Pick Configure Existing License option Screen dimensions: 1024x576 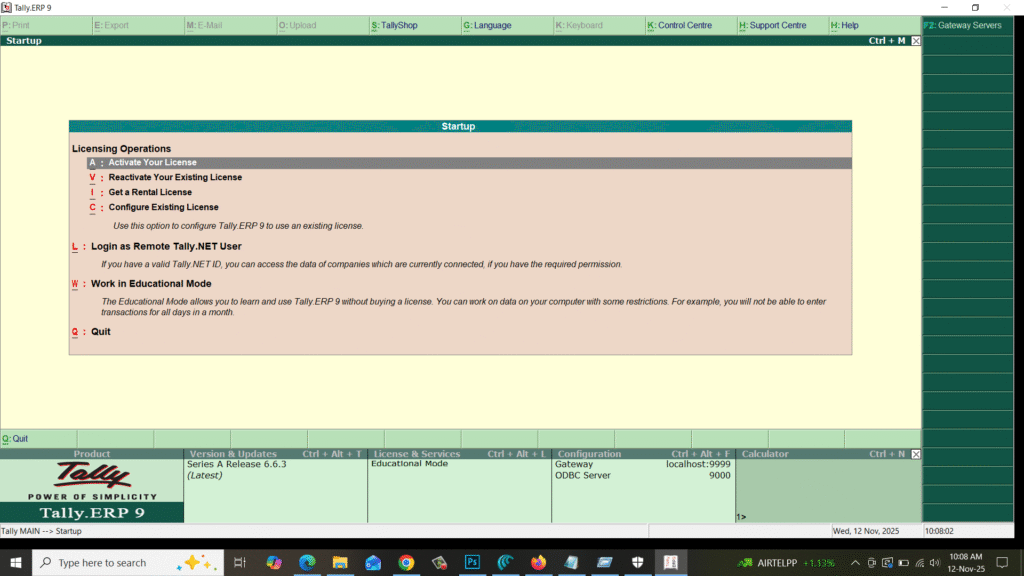point(163,208)
